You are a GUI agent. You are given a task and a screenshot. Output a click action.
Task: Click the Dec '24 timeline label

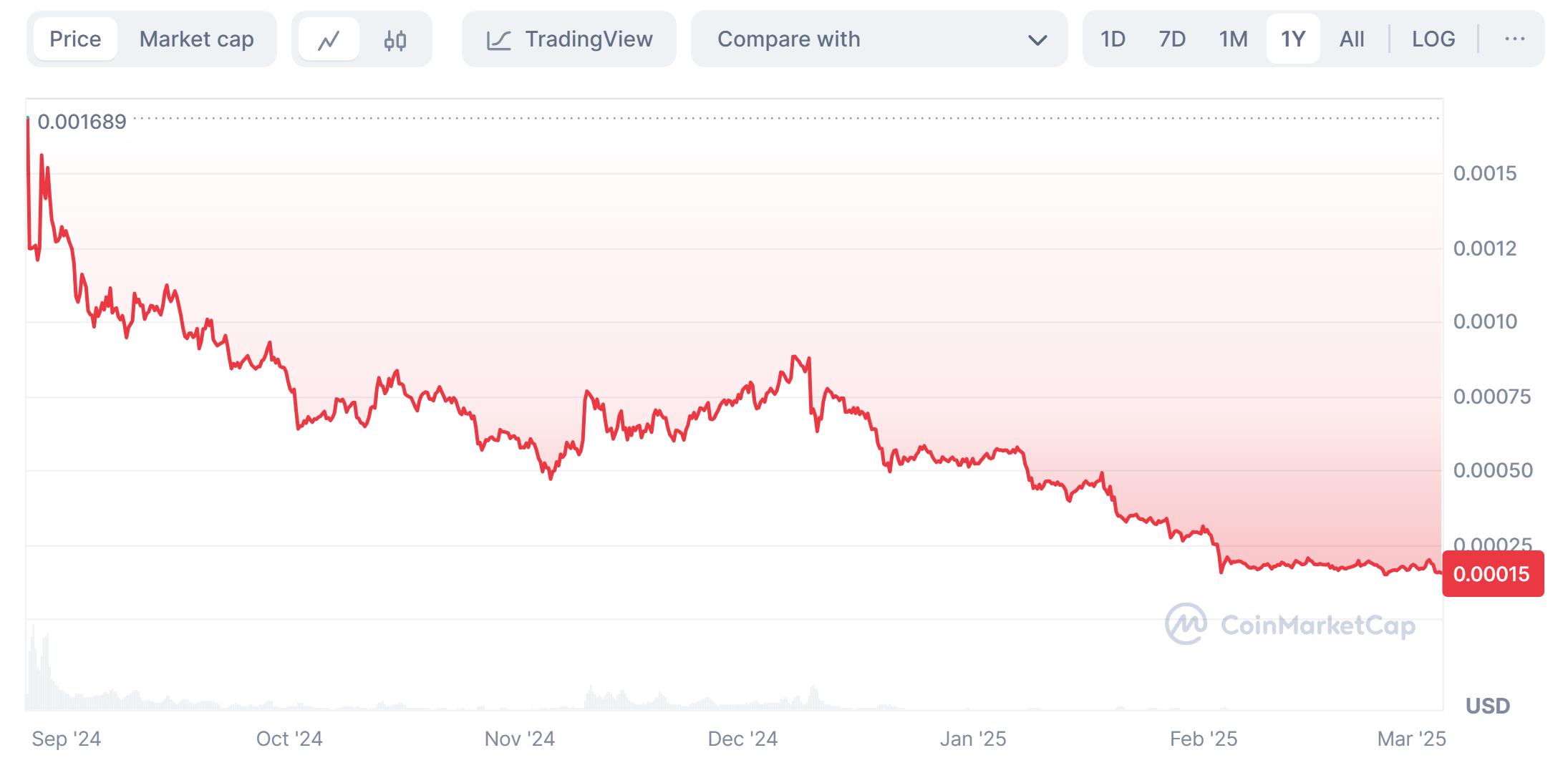742,739
